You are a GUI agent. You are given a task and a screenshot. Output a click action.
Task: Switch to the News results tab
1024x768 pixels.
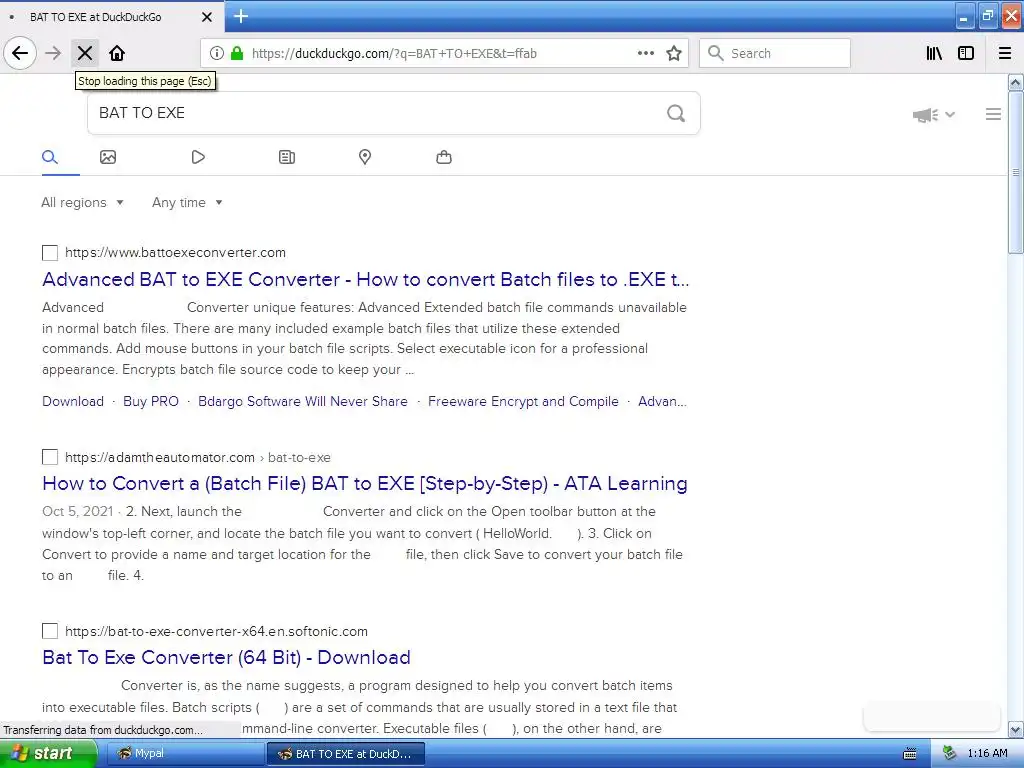tap(287, 157)
